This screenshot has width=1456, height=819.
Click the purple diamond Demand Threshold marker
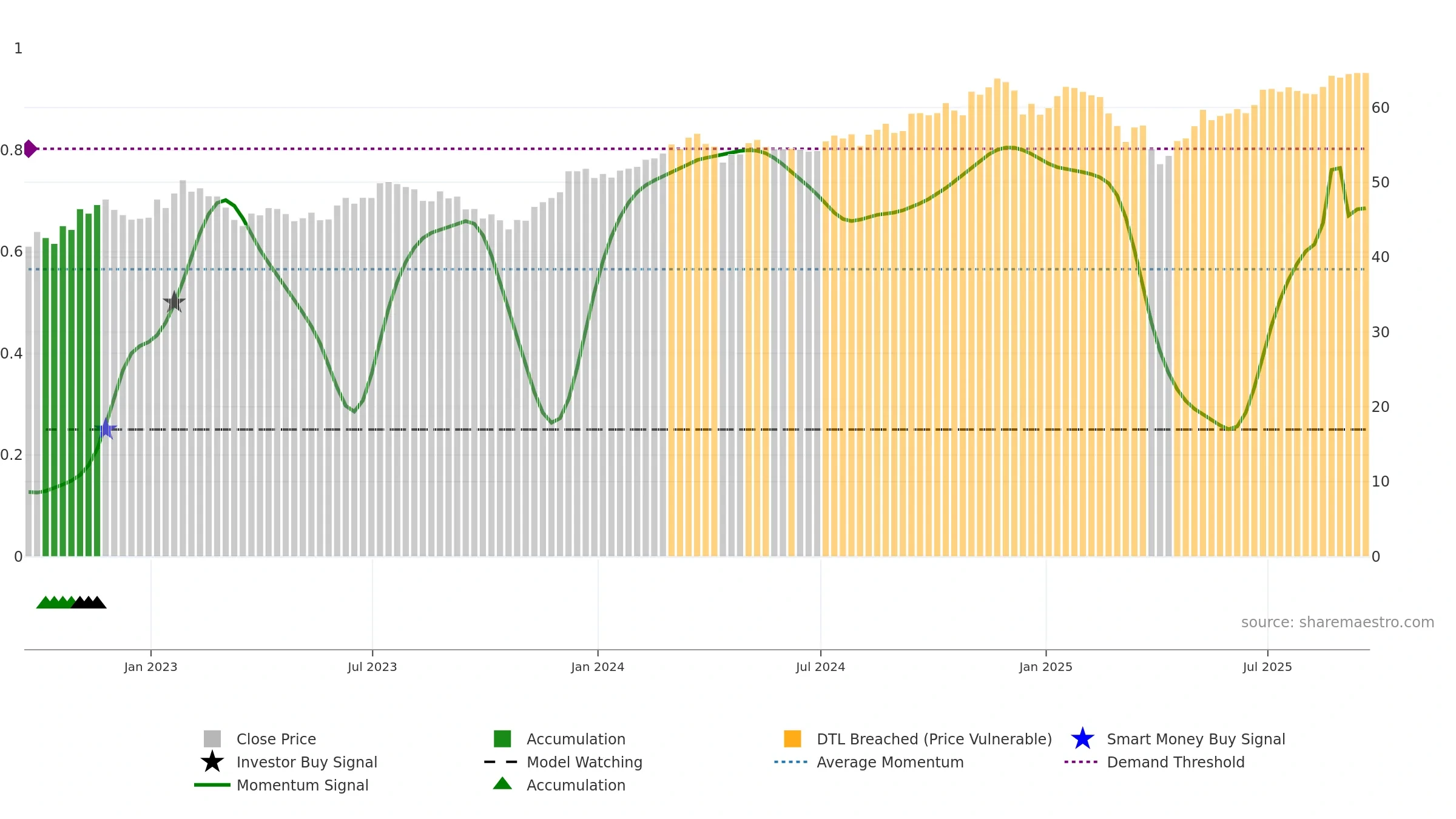pyautogui.click(x=30, y=149)
